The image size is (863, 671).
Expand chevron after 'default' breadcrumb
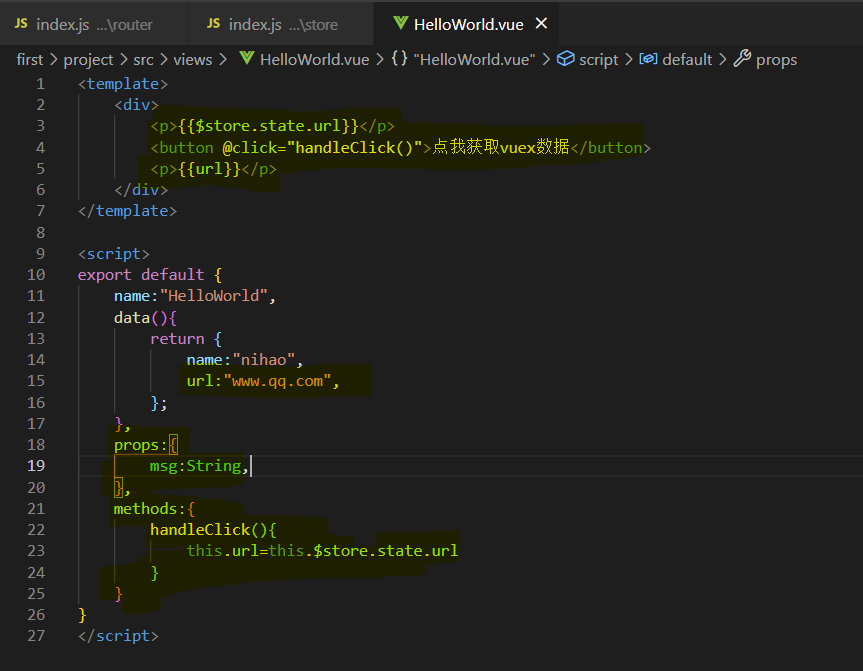[722, 59]
